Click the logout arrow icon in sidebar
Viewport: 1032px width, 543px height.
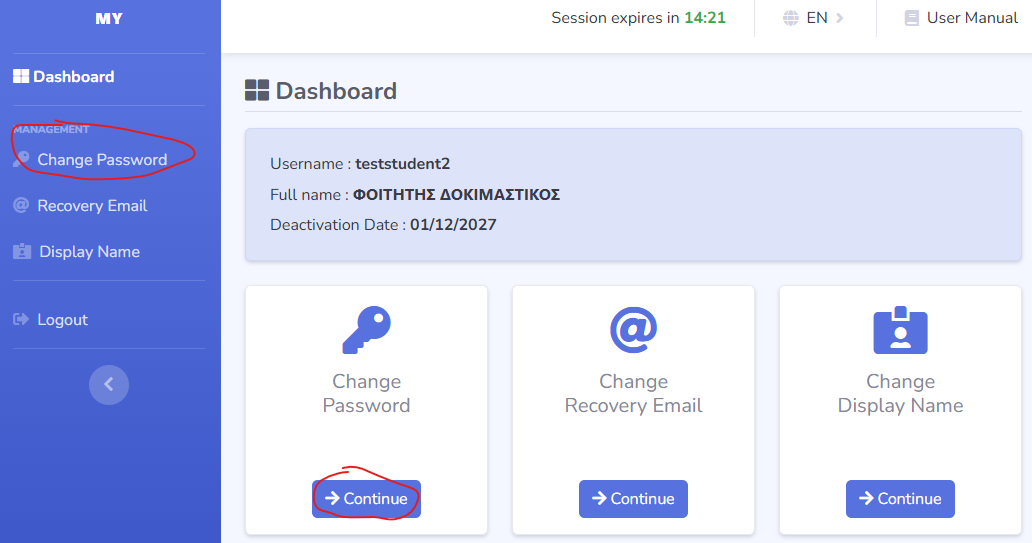click(x=21, y=320)
